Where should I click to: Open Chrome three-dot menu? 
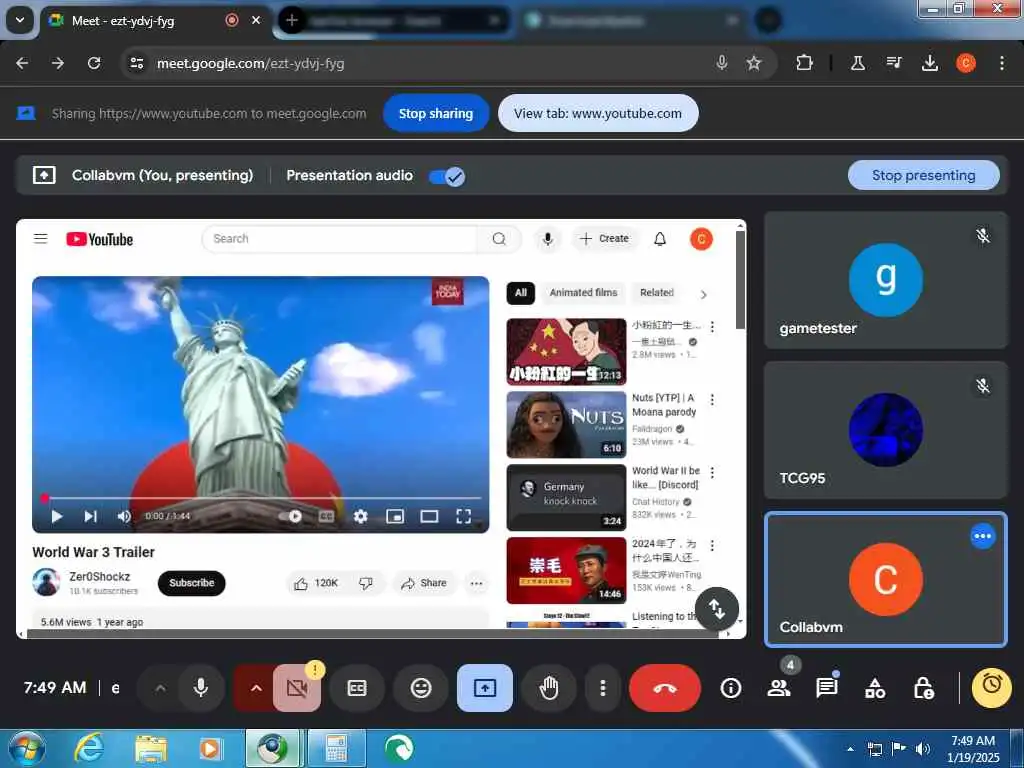pos(1002,63)
